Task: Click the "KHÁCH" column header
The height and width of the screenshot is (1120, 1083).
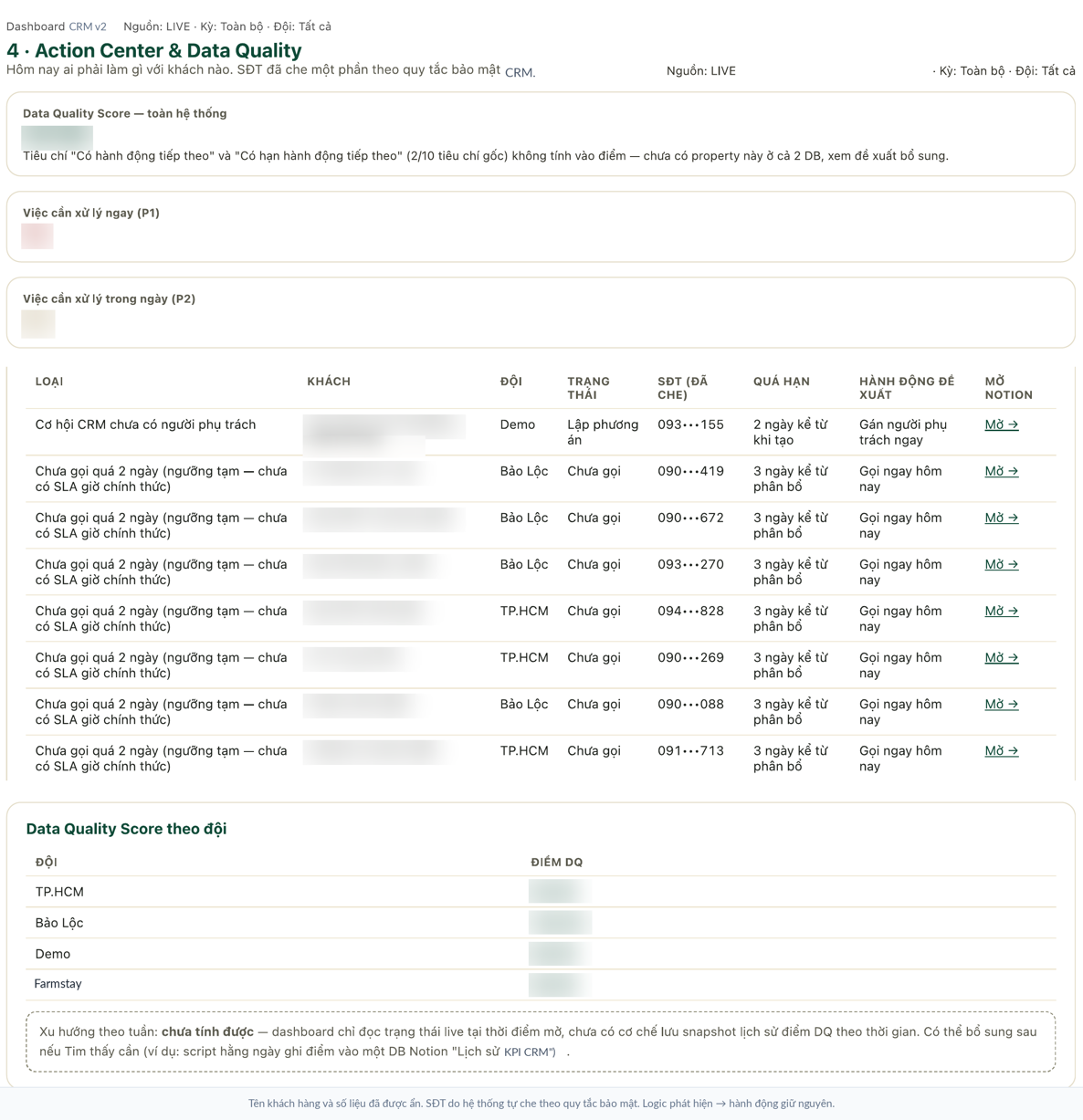Action: tap(329, 382)
